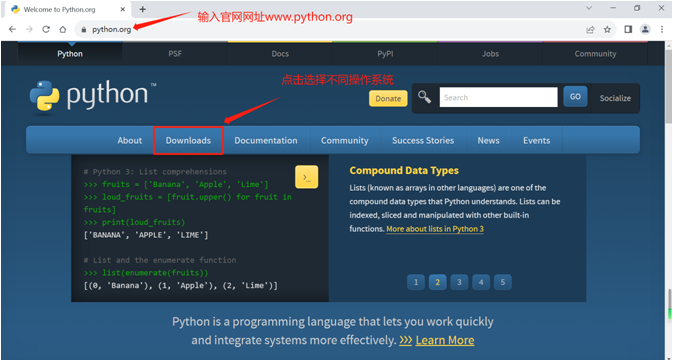Select carousel slide 2
The image size is (673, 361).
437,282
